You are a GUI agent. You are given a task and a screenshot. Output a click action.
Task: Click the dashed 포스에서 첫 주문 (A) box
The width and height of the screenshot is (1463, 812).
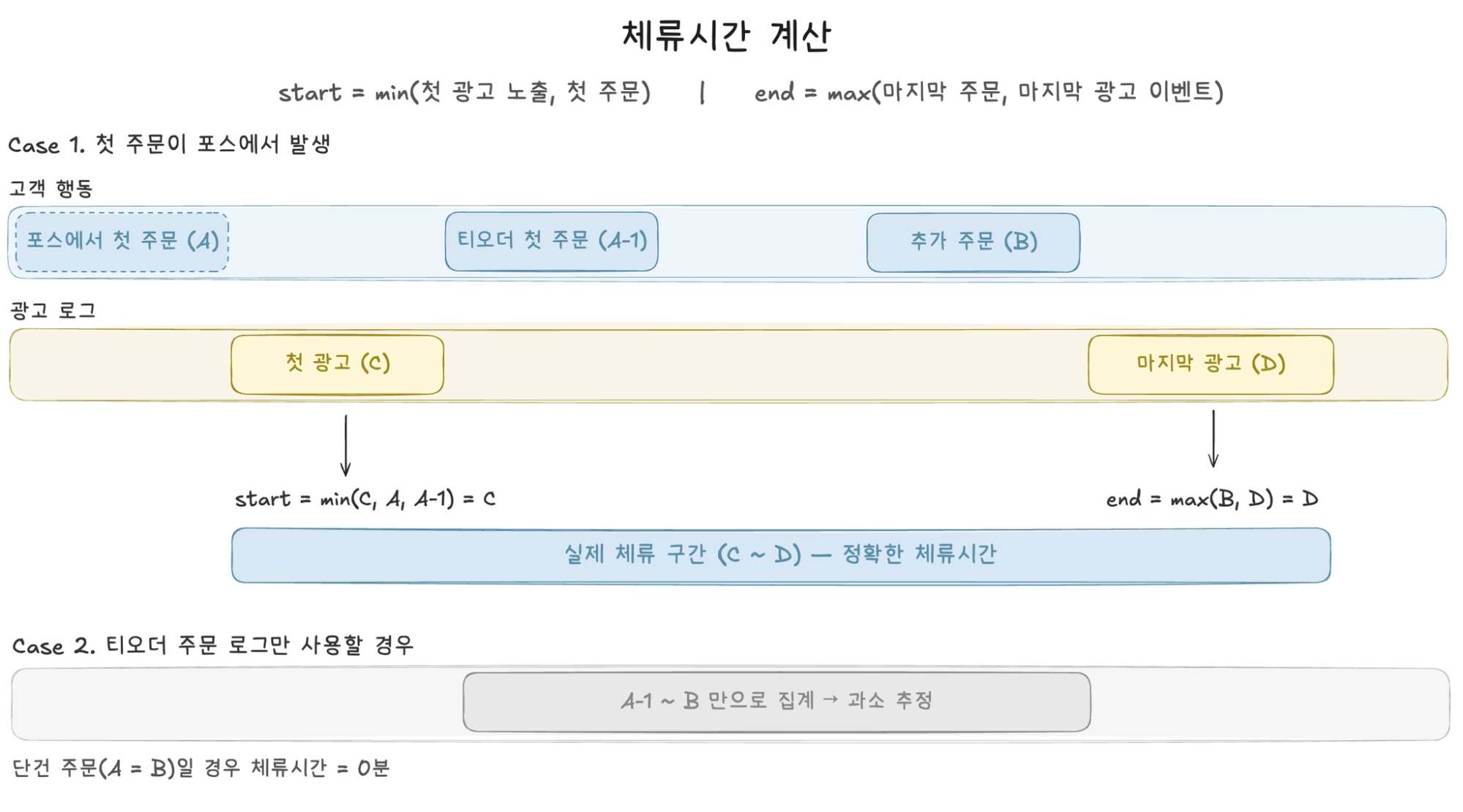click(x=122, y=241)
